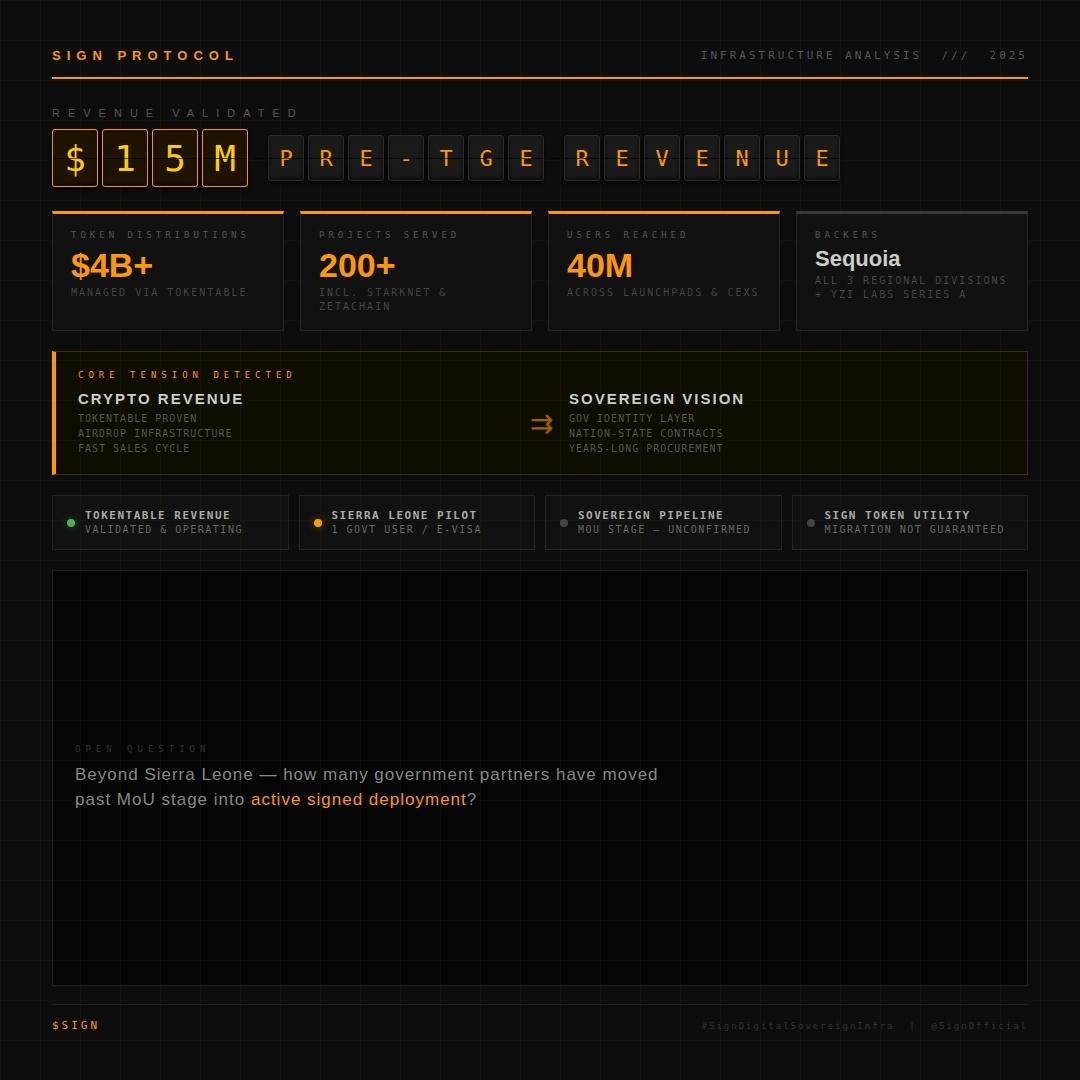The image size is (1080, 1080).
Task: Click the $SIGN footer ticker
Action: click(x=76, y=1026)
